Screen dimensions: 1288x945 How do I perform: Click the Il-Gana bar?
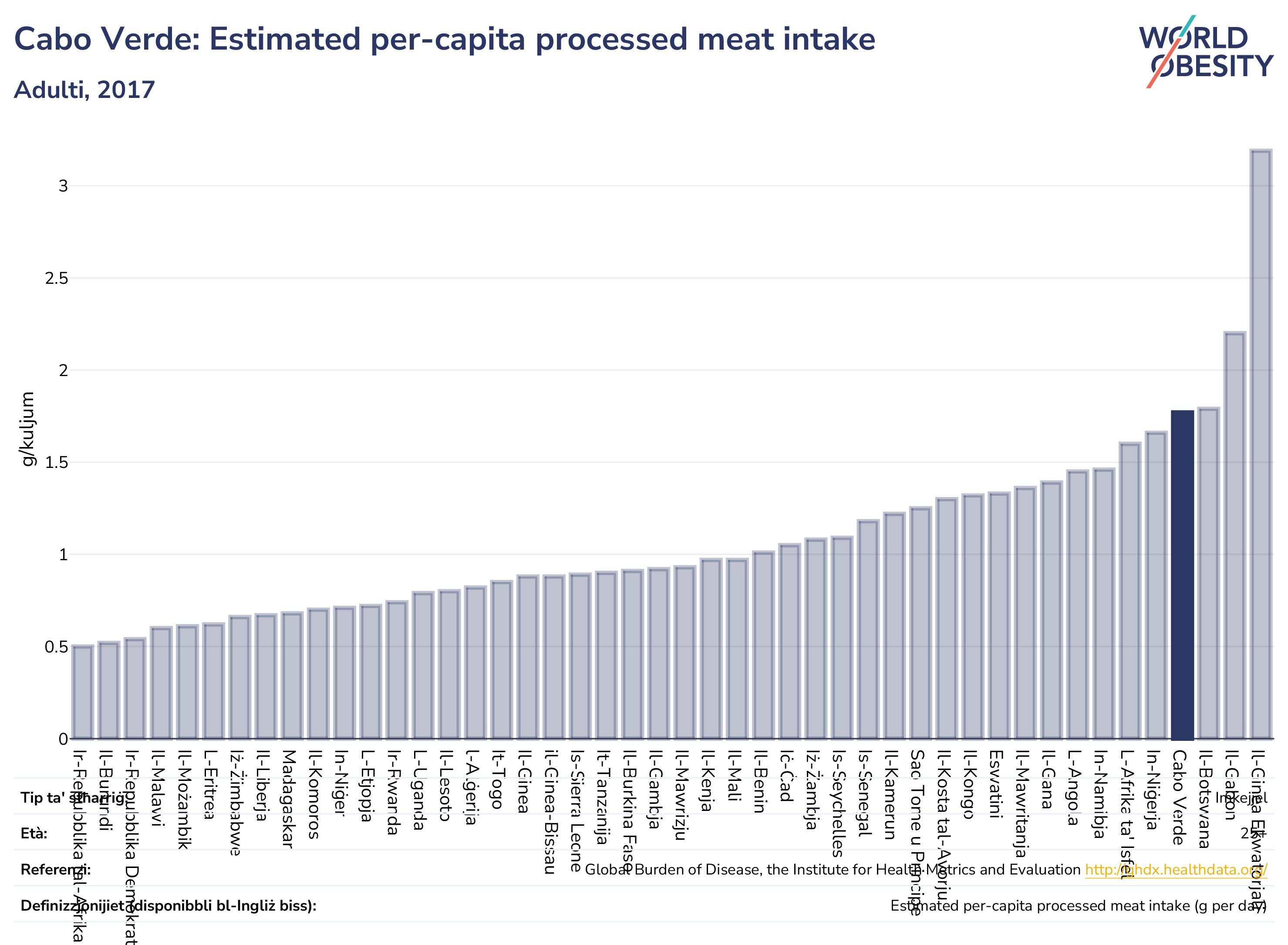(x=1051, y=610)
